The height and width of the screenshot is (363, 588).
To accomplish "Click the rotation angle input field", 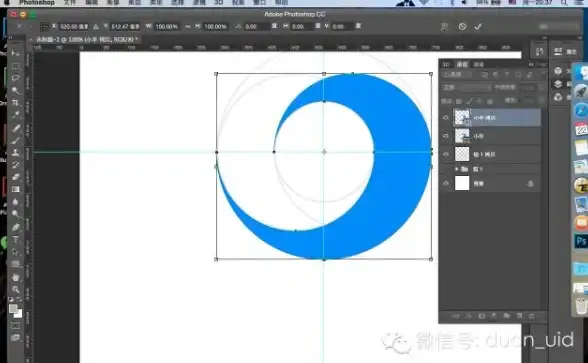I will (x=256, y=27).
